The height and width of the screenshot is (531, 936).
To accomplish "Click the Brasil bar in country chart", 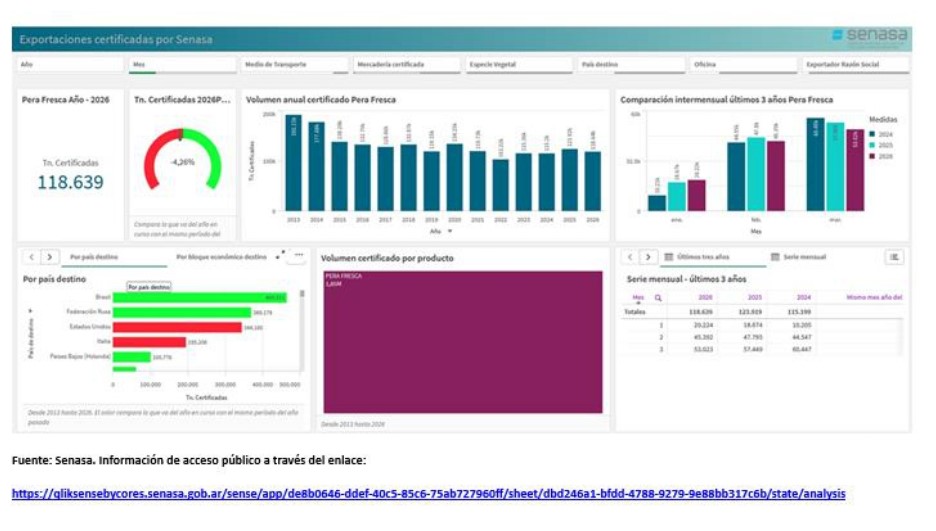I will (x=199, y=297).
